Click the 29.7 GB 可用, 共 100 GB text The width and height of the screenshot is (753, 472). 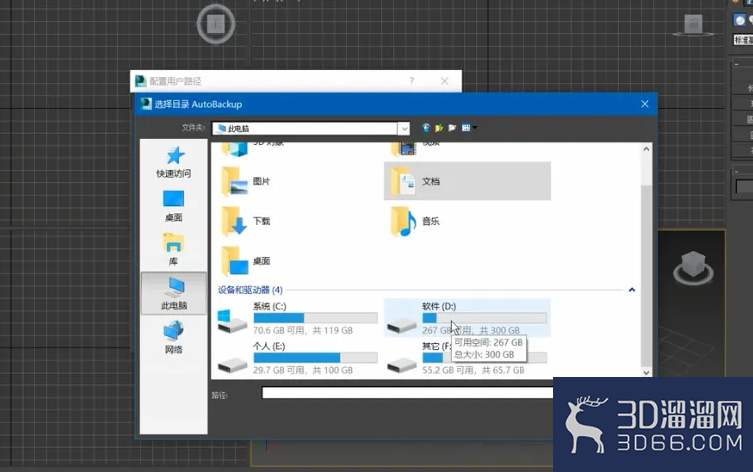coord(303,370)
